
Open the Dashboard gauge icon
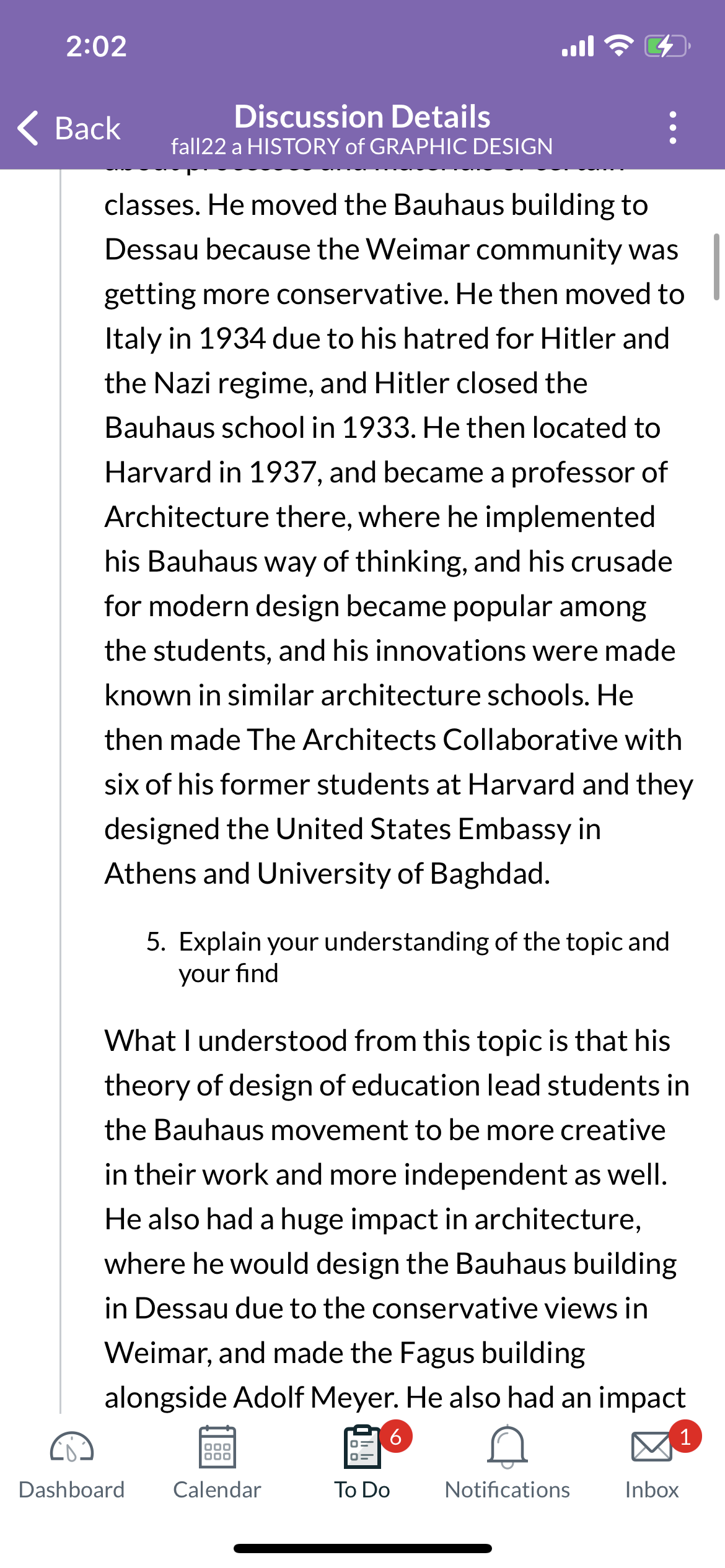coord(72,1448)
